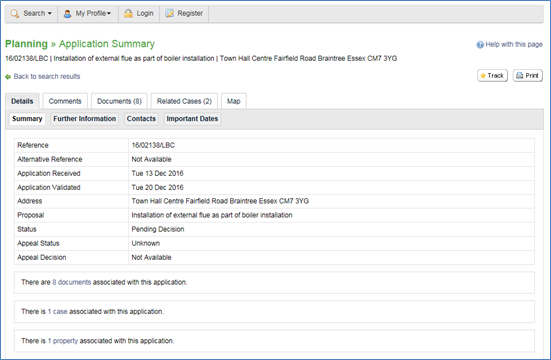Click the Tue 20 Dec 2016 validated date
This screenshot has height=360, width=551.
pyautogui.click(x=157, y=187)
